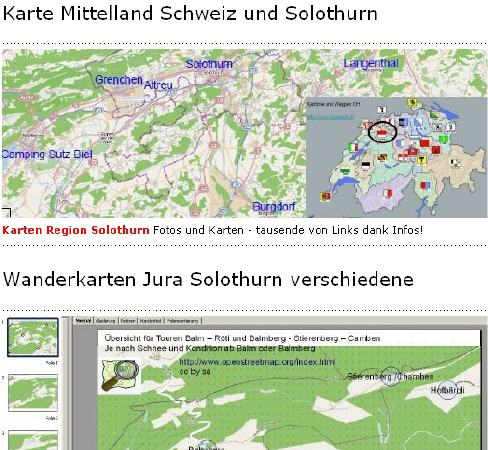
Task: Click the openstreetmap.org URL on the slide
Action: [257, 362]
